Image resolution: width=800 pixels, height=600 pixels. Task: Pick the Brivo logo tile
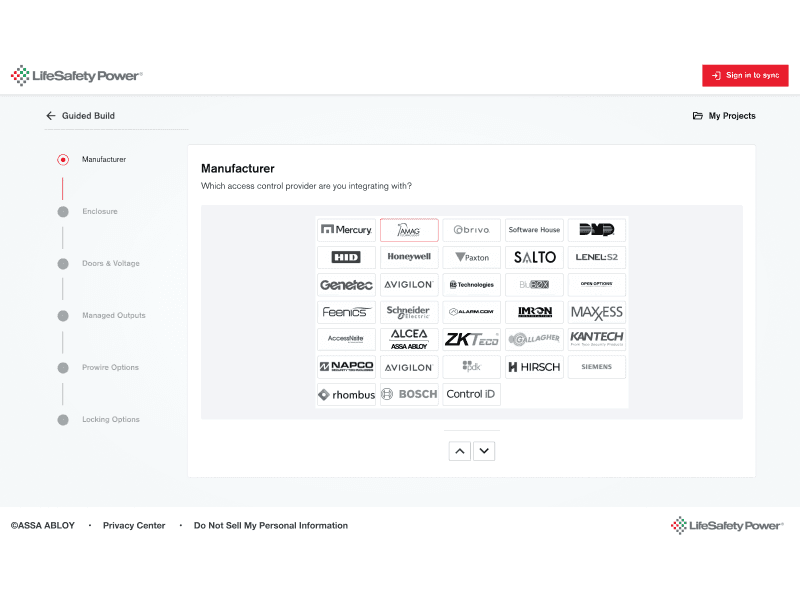pos(471,230)
